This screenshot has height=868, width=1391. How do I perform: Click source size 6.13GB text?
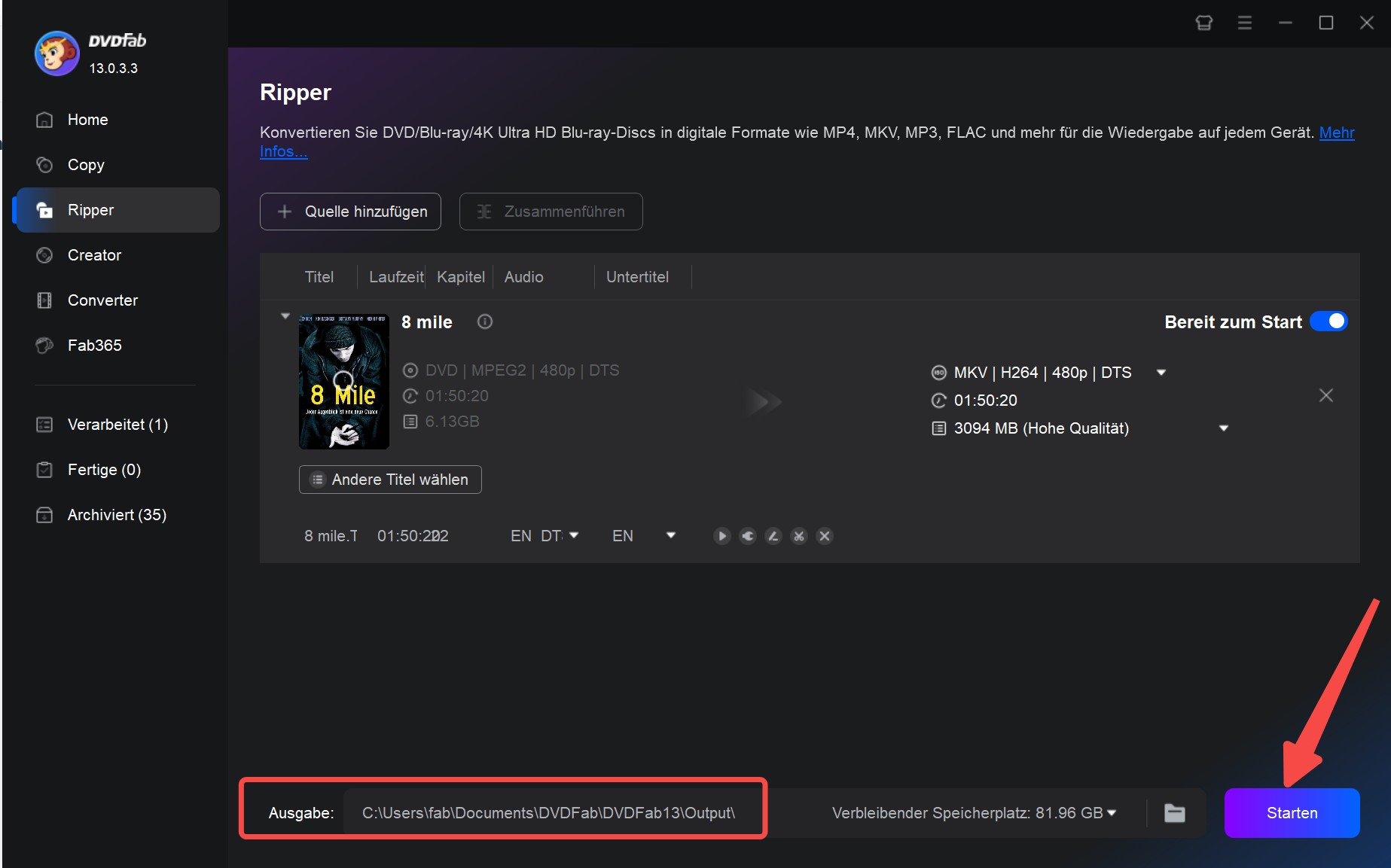(452, 422)
